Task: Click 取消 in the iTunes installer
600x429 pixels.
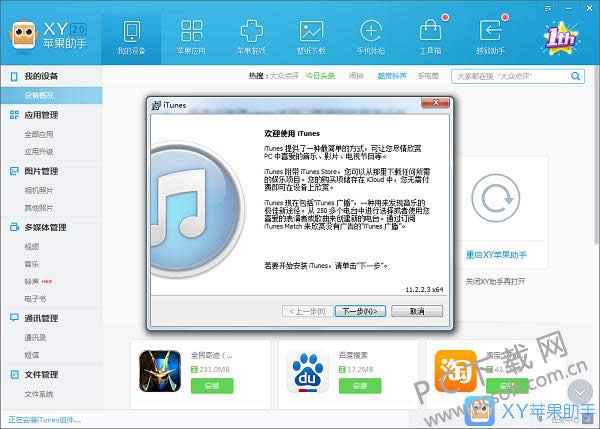Action: coord(417,311)
